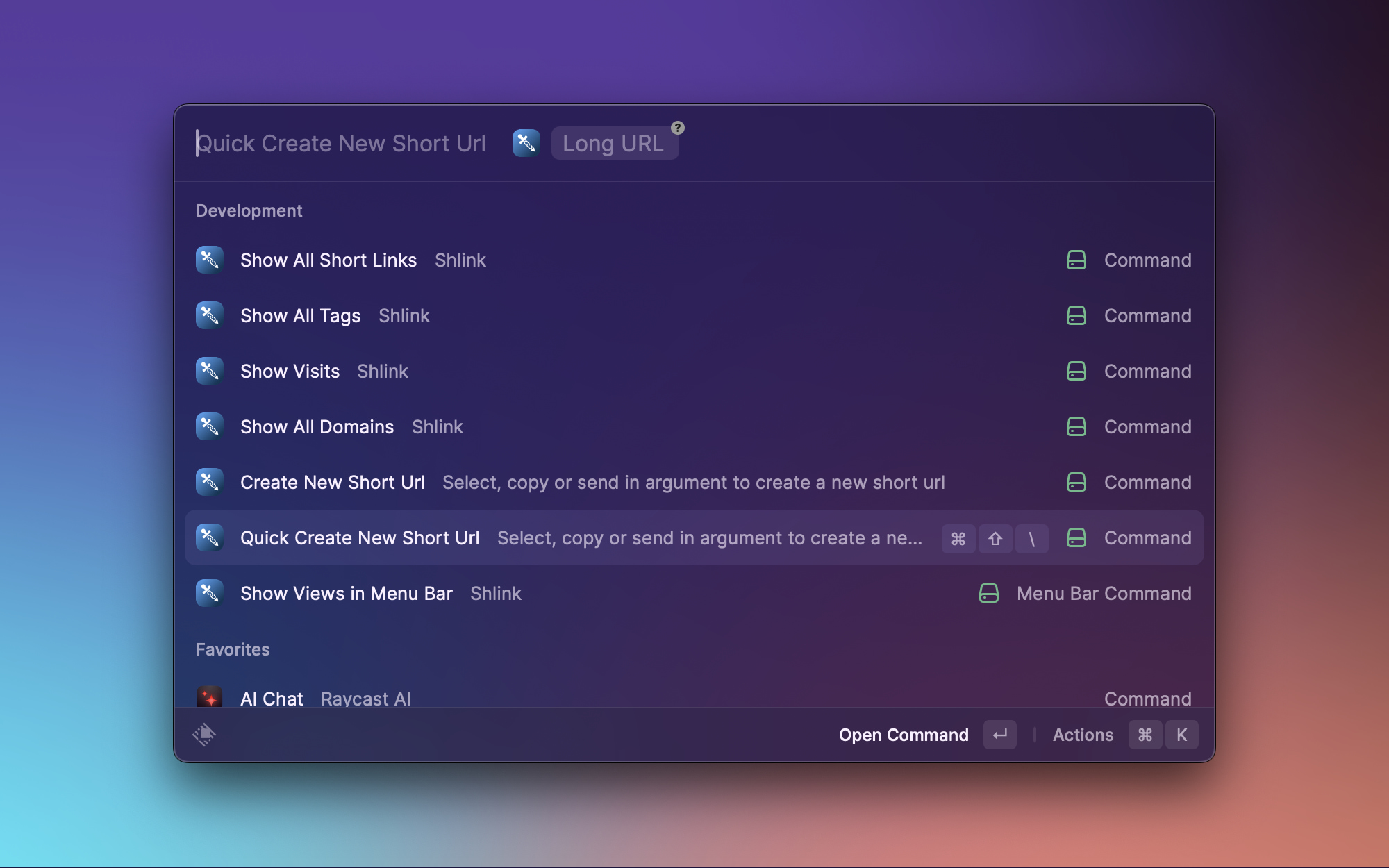Click the question mark help badge on Long URL

click(678, 128)
